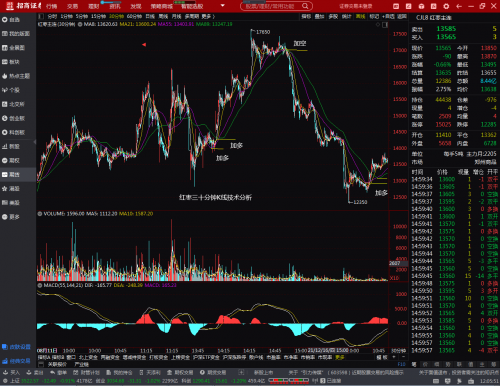The width and height of the screenshot is (500, 386).
Task: Toggle checkbox beside 关联报价
Action: click(x=41, y=364)
